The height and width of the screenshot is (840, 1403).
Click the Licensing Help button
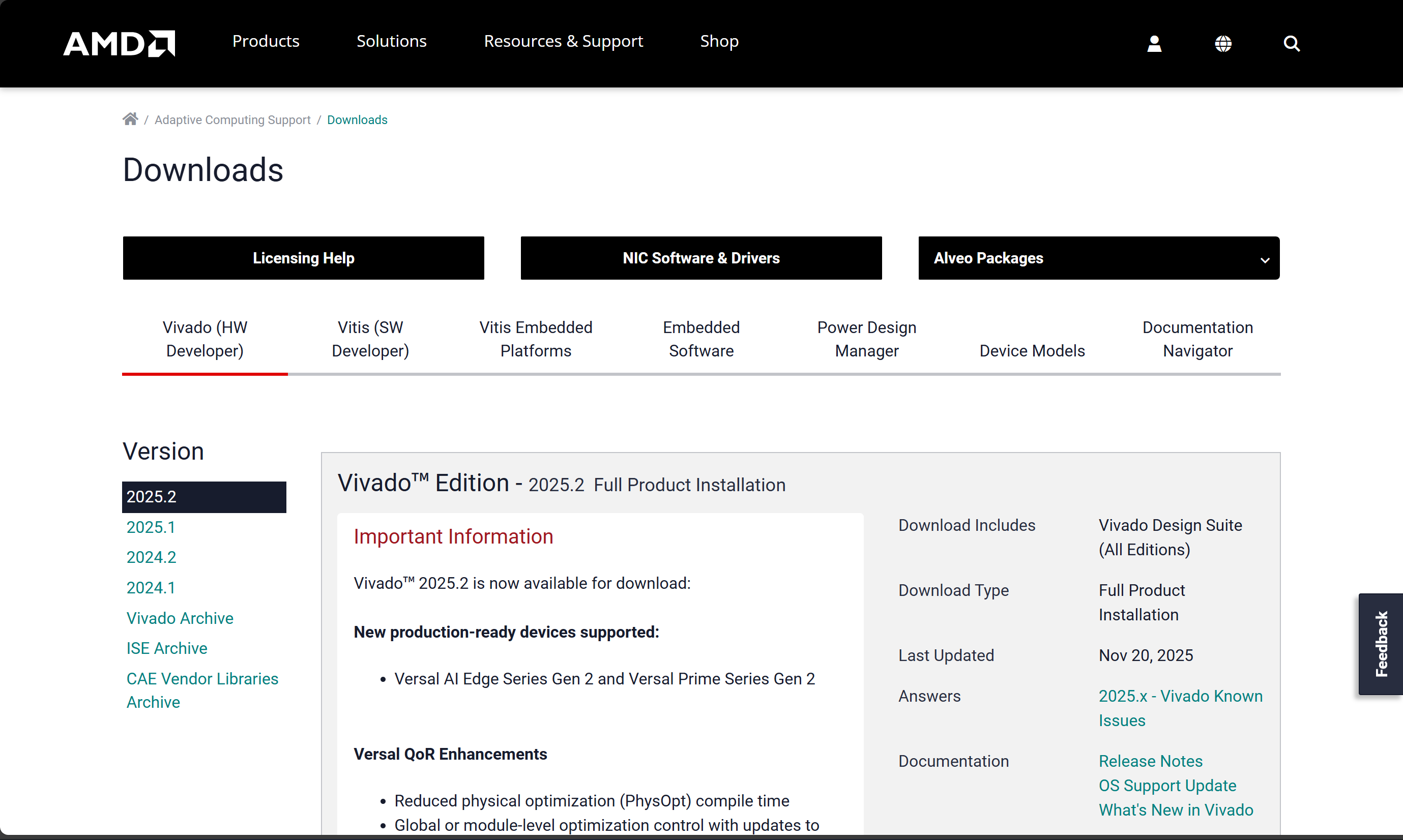(303, 258)
